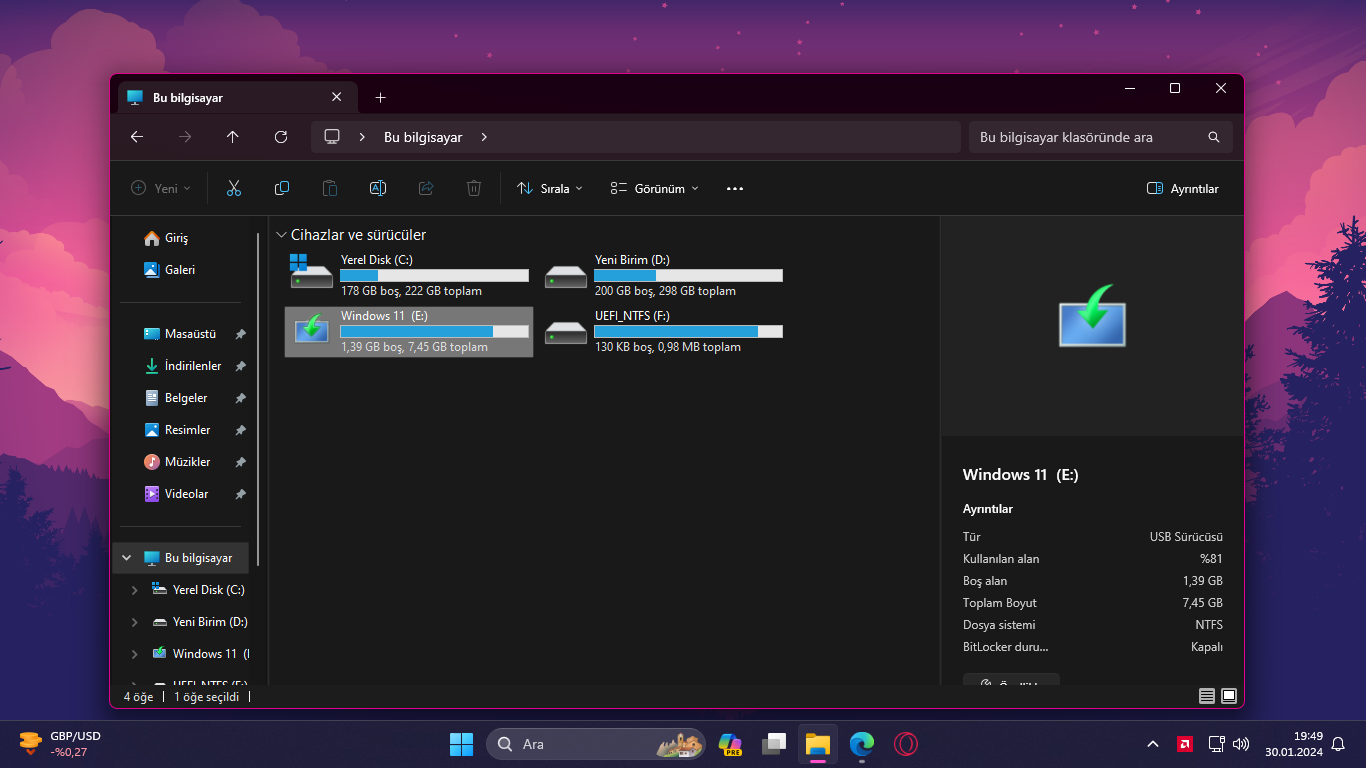1366x768 pixels.
Task: Click the Share icon in the toolbar
Action: tap(425, 188)
